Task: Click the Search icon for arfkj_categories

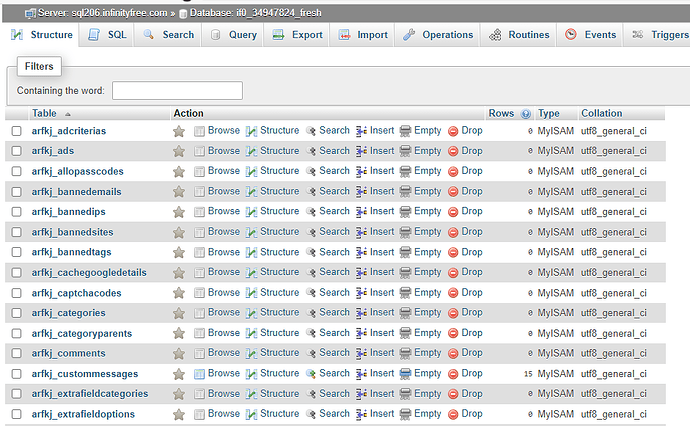Action: tap(311, 313)
